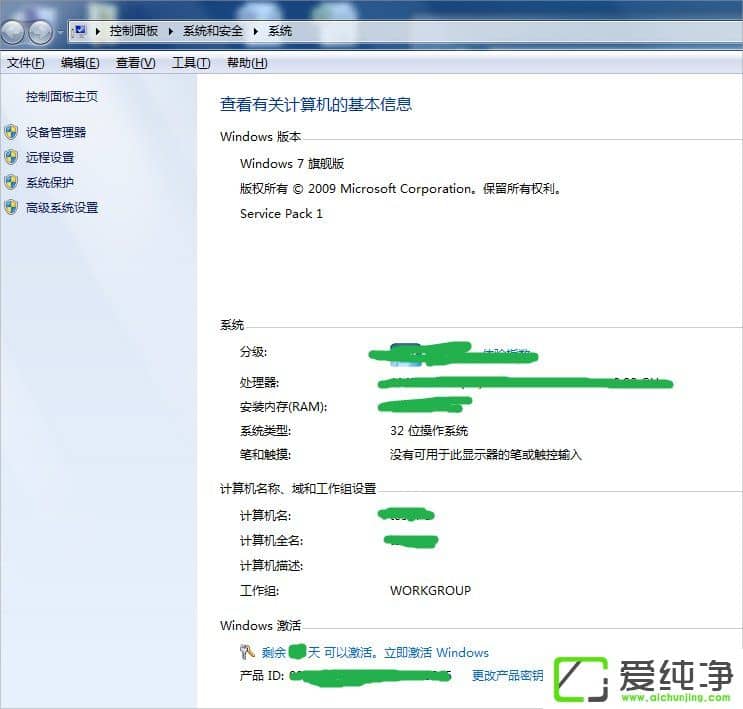This screenshot has width=743, height=709.
Task: Go to 控制面板主页 in the sidebar
Action: tap(62, 97)
